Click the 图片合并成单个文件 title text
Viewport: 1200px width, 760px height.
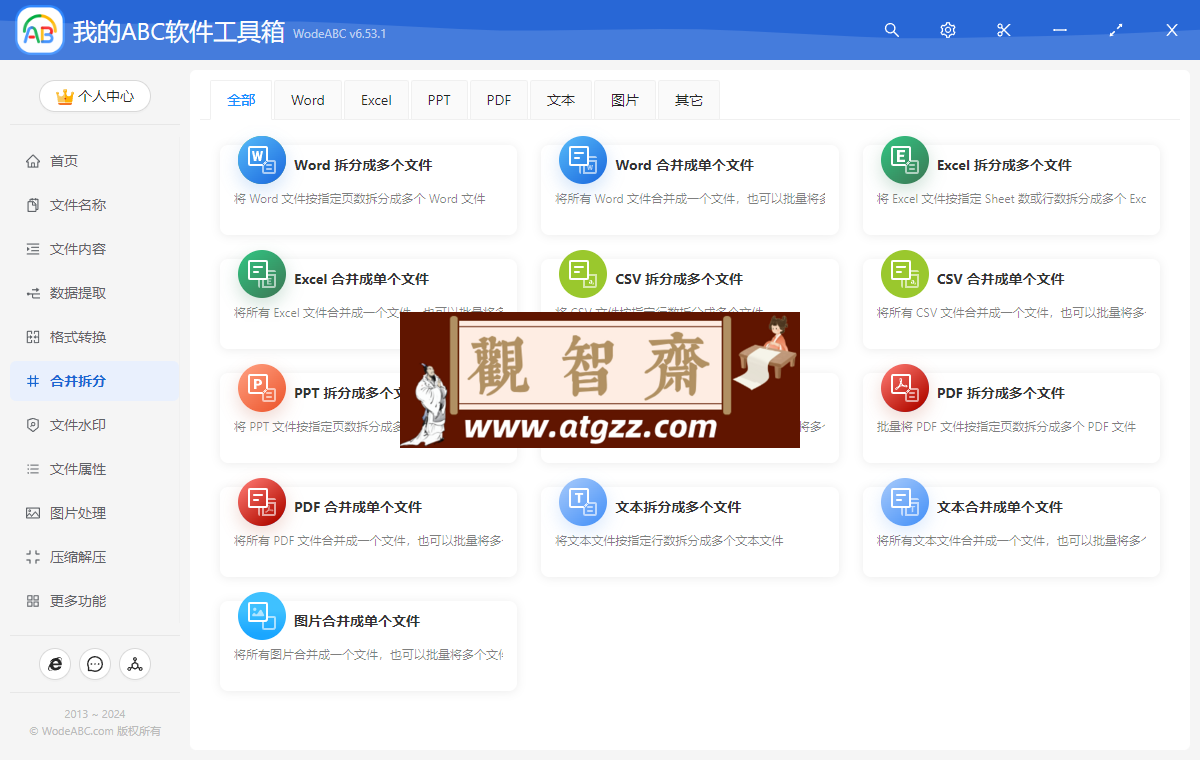click(x=357, y=621)
